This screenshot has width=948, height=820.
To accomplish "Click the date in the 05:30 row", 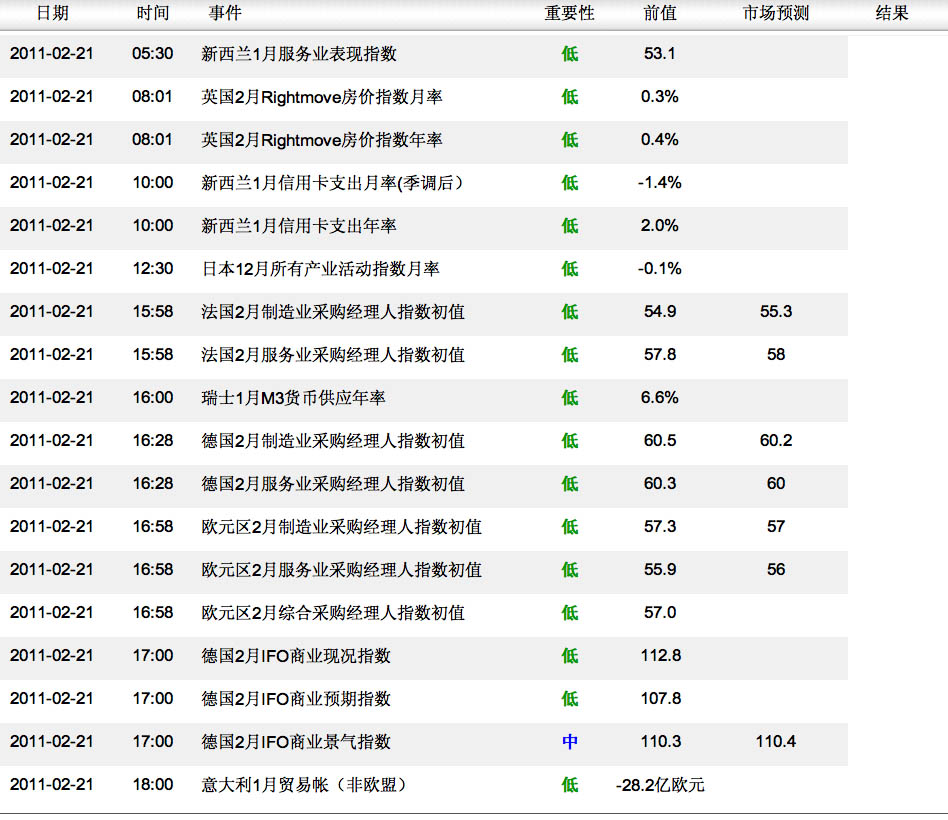I will coord(51,53).
